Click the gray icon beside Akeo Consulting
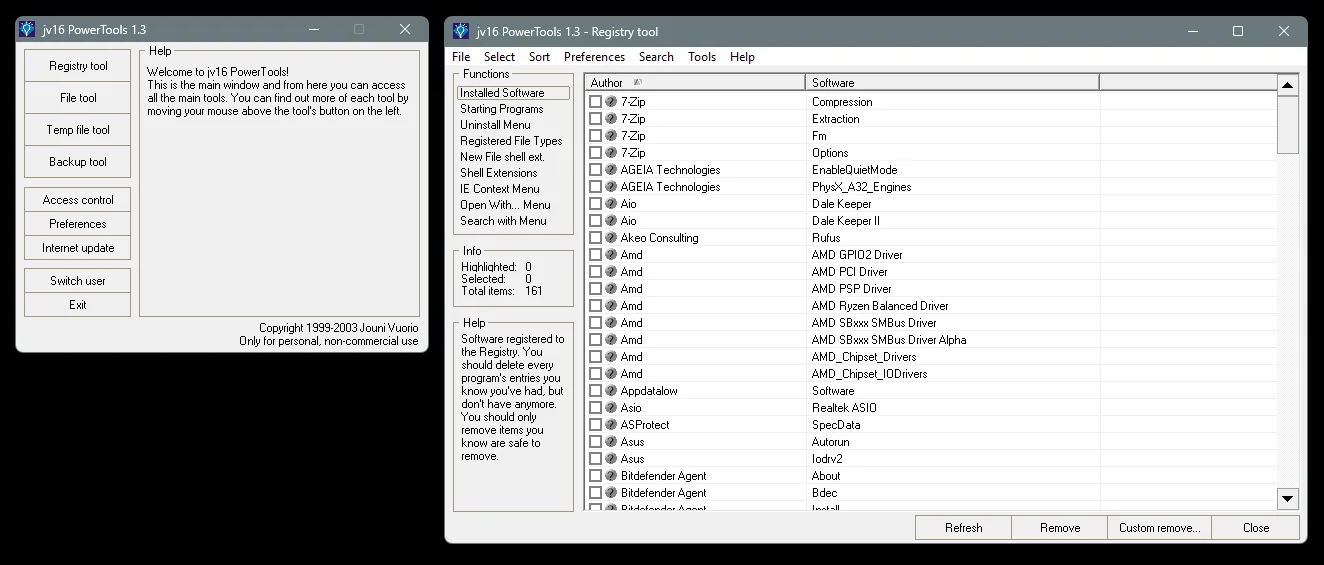 [x=611, y=238]
